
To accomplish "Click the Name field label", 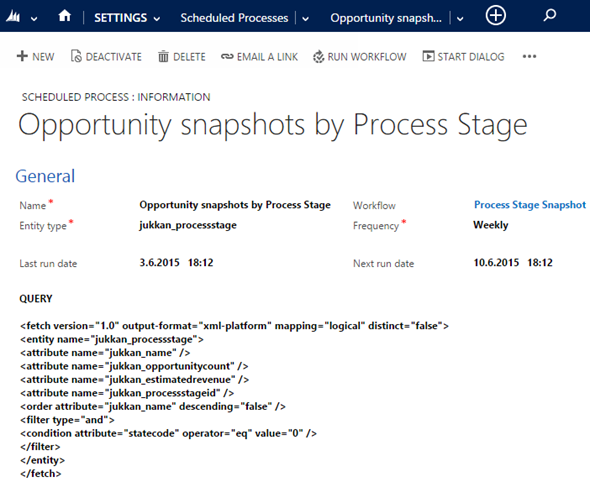I will click(x=33, y=205).
